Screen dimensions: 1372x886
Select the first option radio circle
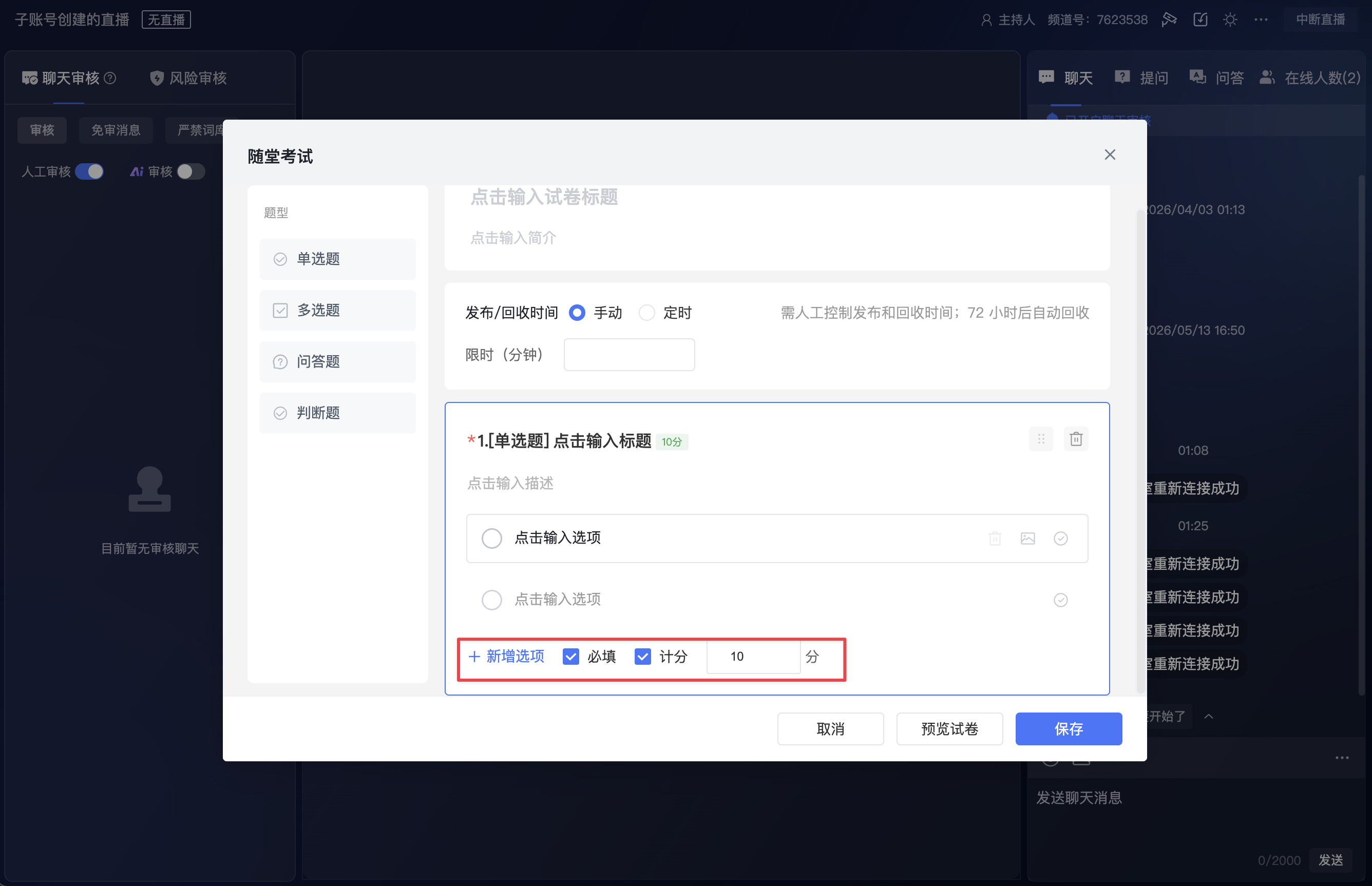[x=491, y=538]
